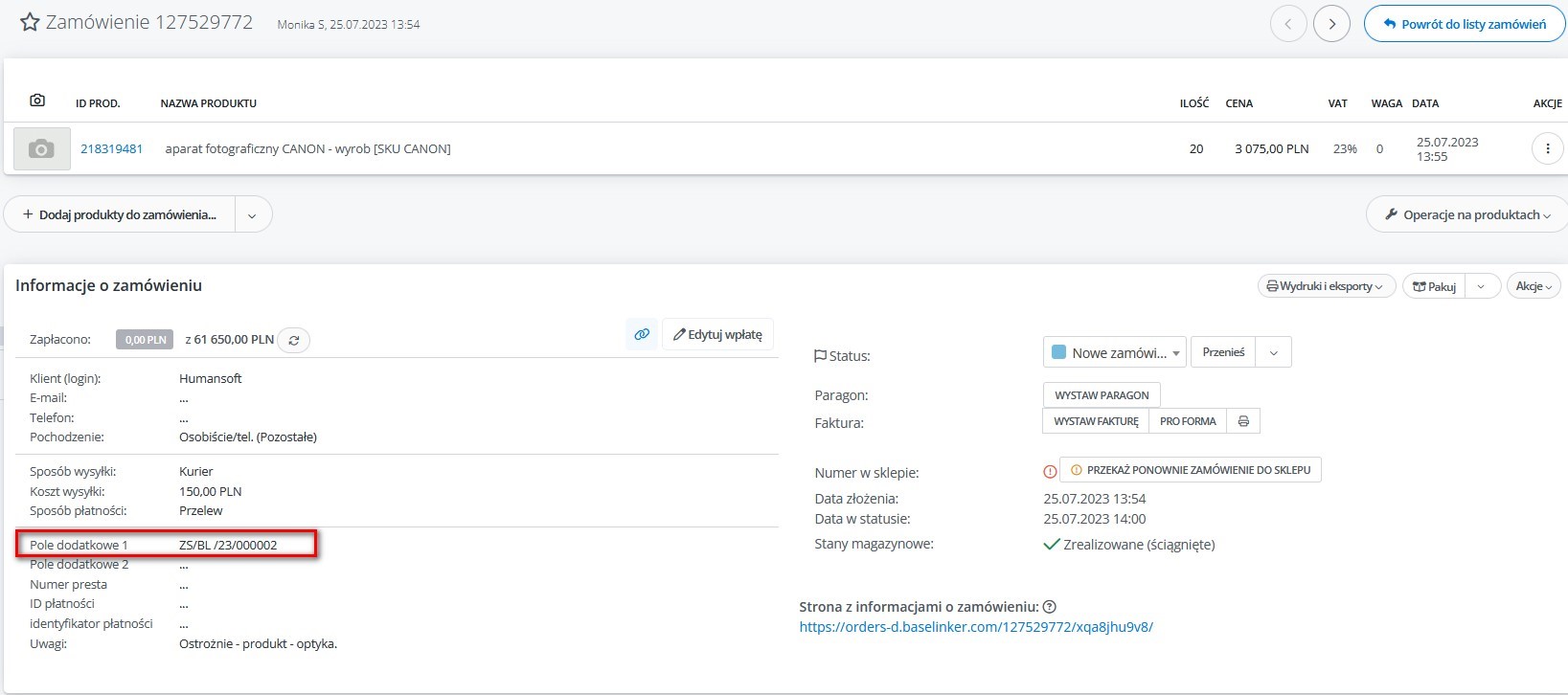Click WYSTAW PARAGON button
The image size is (1568, 695).
click(x=1102, y=395)
